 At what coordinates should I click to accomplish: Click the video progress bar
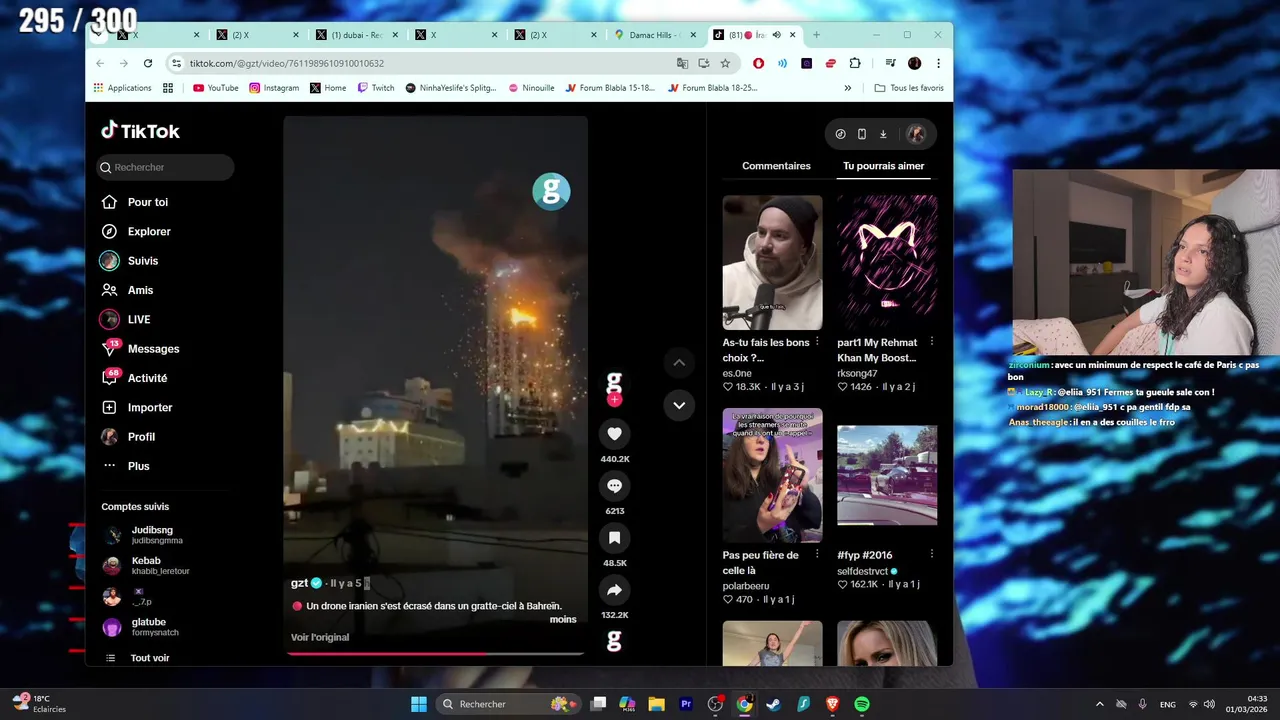tap(435, 653)
